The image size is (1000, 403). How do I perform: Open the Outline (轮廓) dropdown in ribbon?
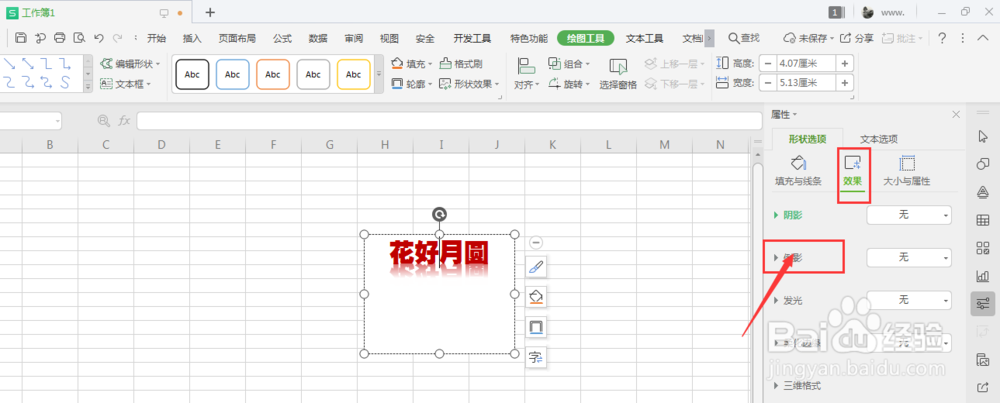(x=412, y=84)
